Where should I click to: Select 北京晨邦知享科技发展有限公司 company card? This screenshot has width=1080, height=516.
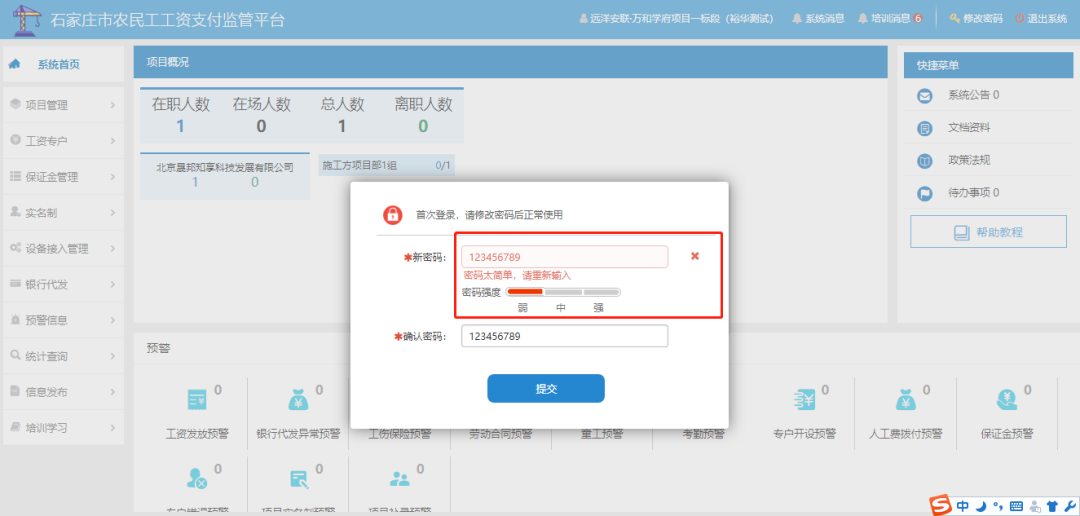pos(225,176)
